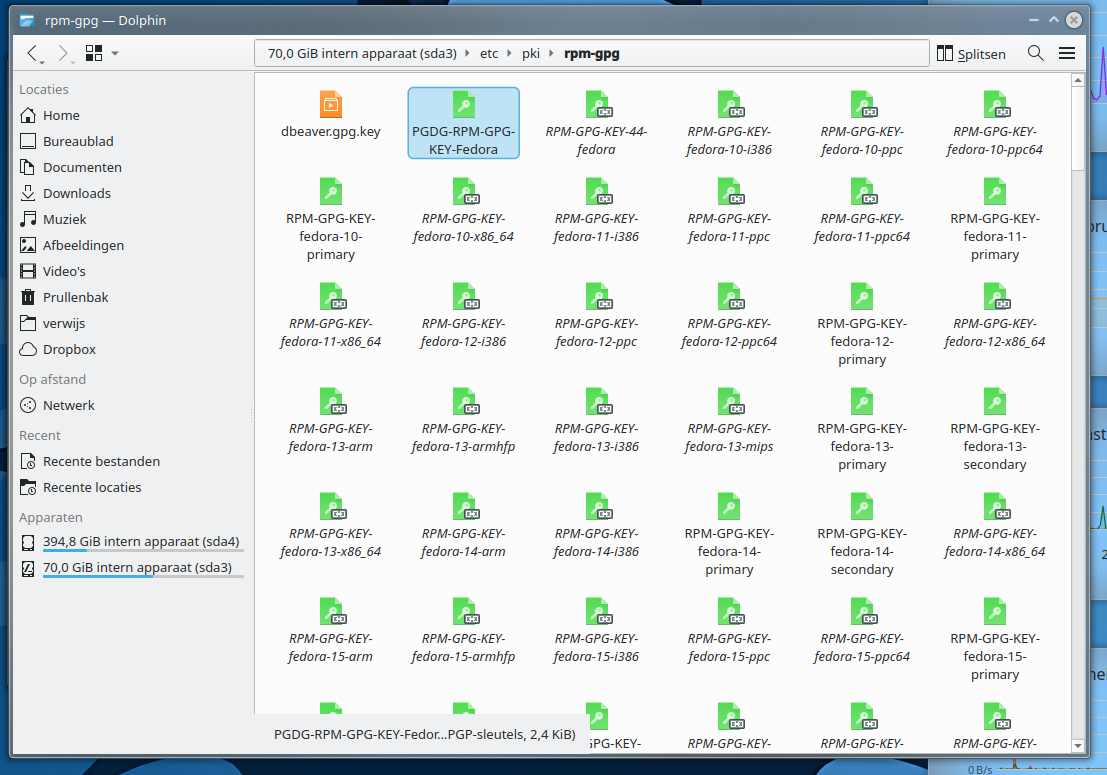Expand the arrow before 'rpm-gpg' breadcrumb
This screenshot has width=1107, height=775.
(x=551, y=54)
